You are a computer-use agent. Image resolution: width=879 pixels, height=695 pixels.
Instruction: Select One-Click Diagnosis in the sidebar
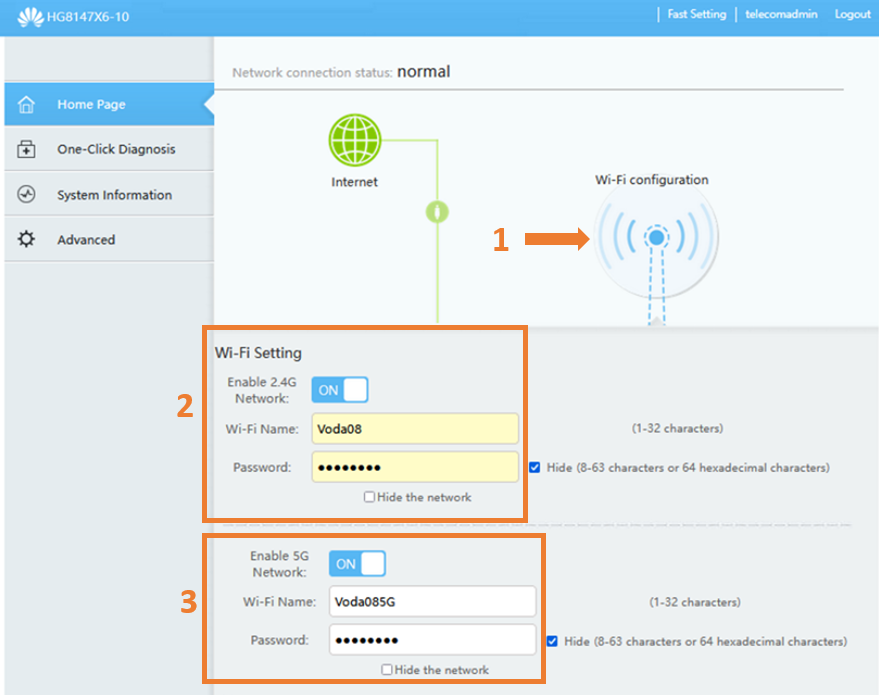(x=116, y=150)
